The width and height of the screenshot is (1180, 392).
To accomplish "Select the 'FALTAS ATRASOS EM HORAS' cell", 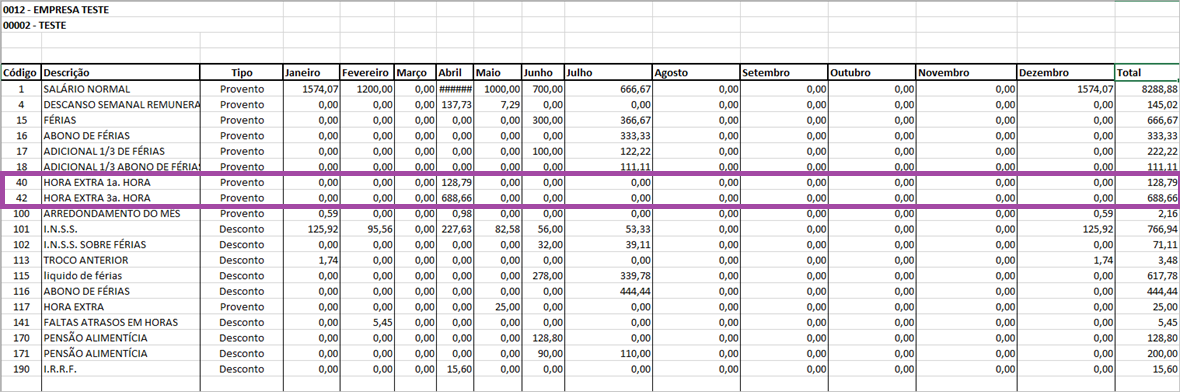I will tap(121, 322).
